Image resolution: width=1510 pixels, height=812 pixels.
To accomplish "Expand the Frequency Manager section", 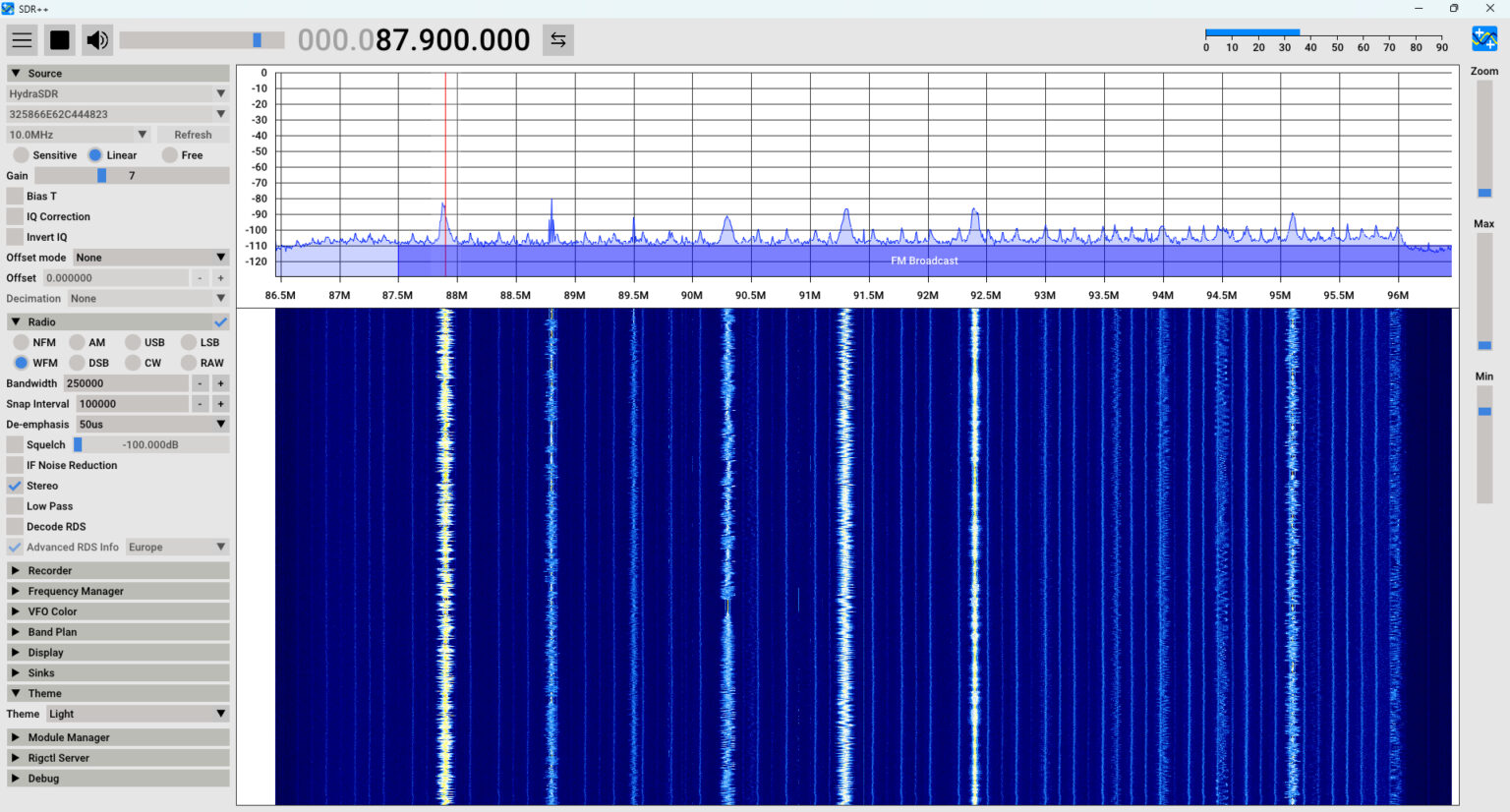I will click(x=117, y=591).
